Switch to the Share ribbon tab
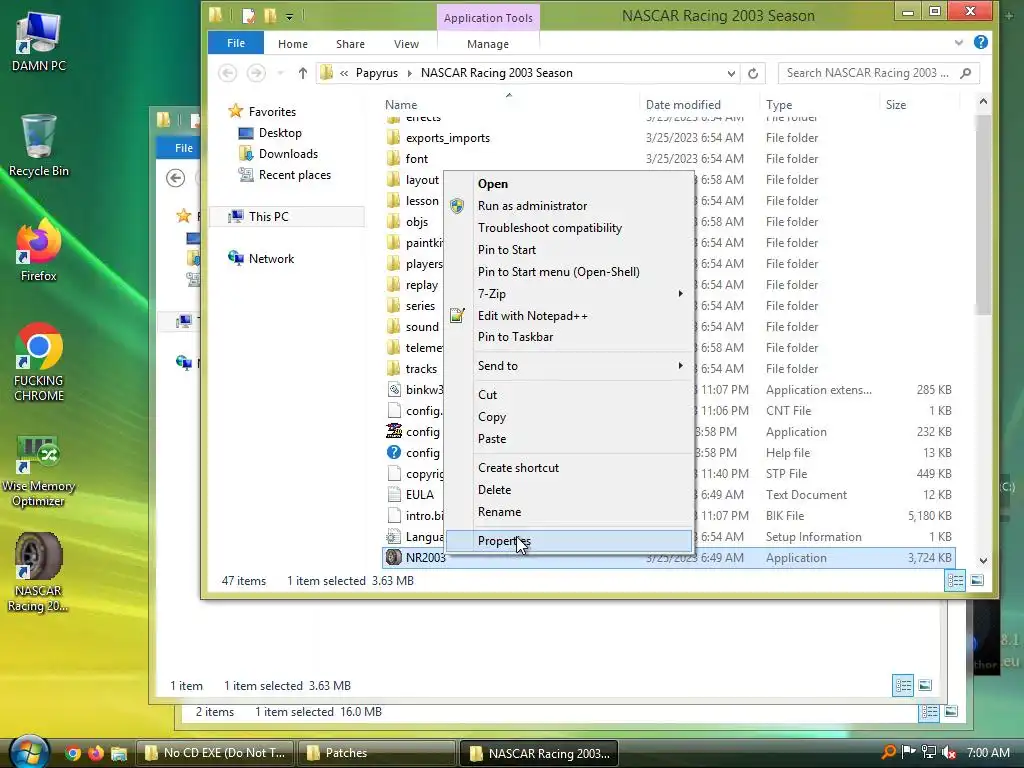1024x768 pixels. click(x=350, y=44)
